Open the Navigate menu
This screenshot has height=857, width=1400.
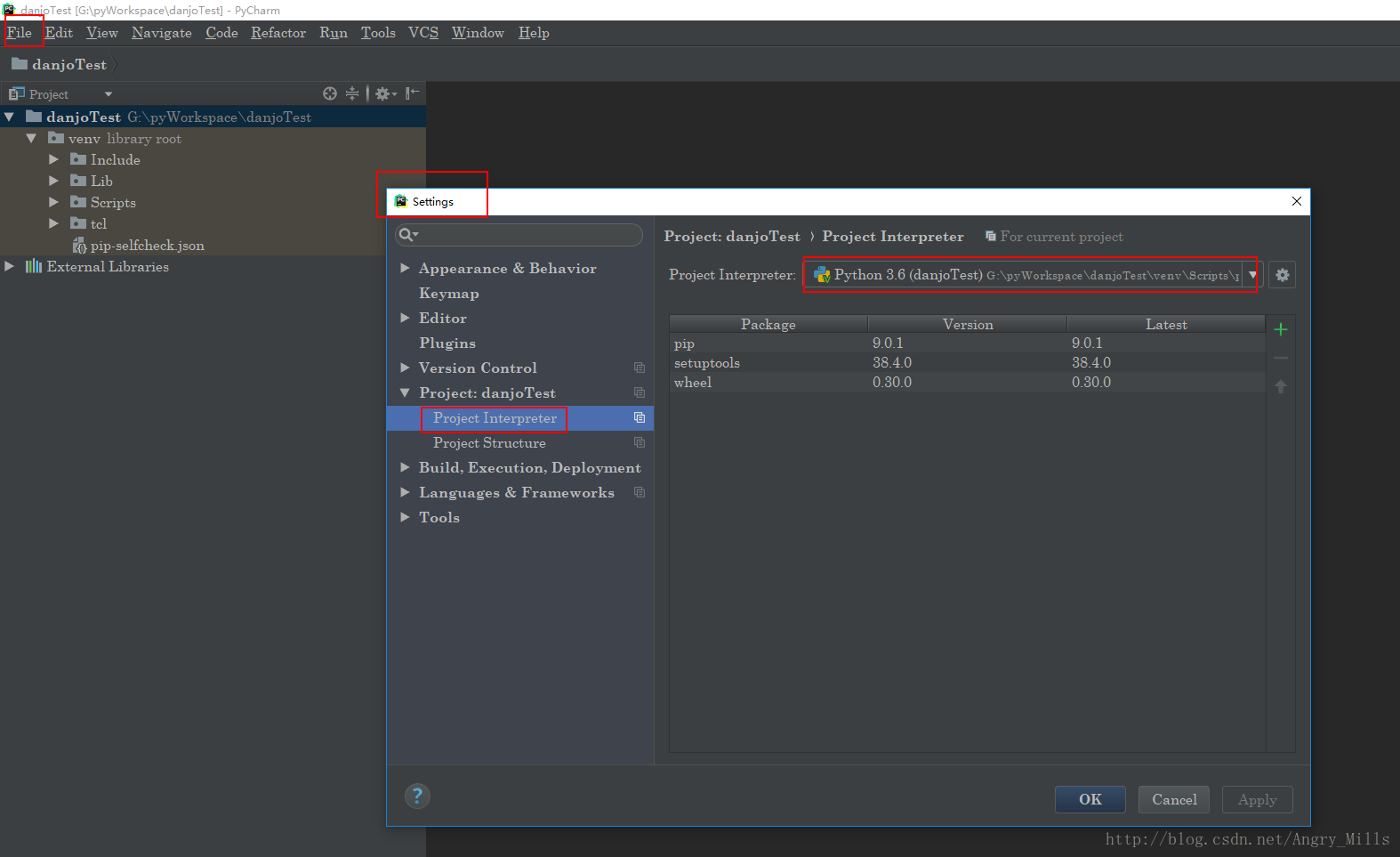(162, 33)
